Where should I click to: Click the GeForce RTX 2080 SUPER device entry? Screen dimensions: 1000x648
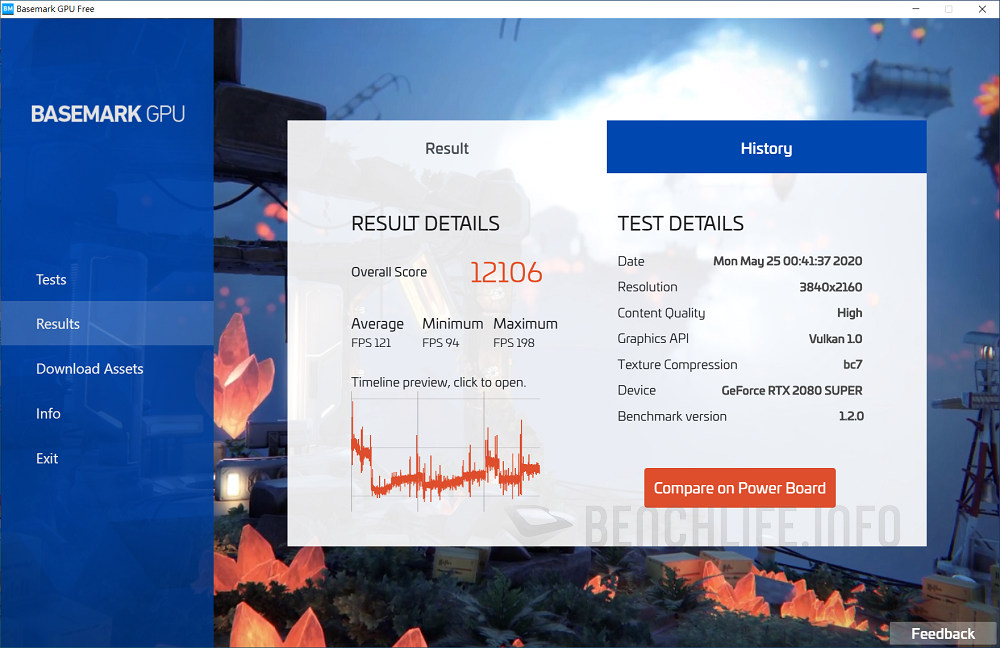(x=792, y=390)
